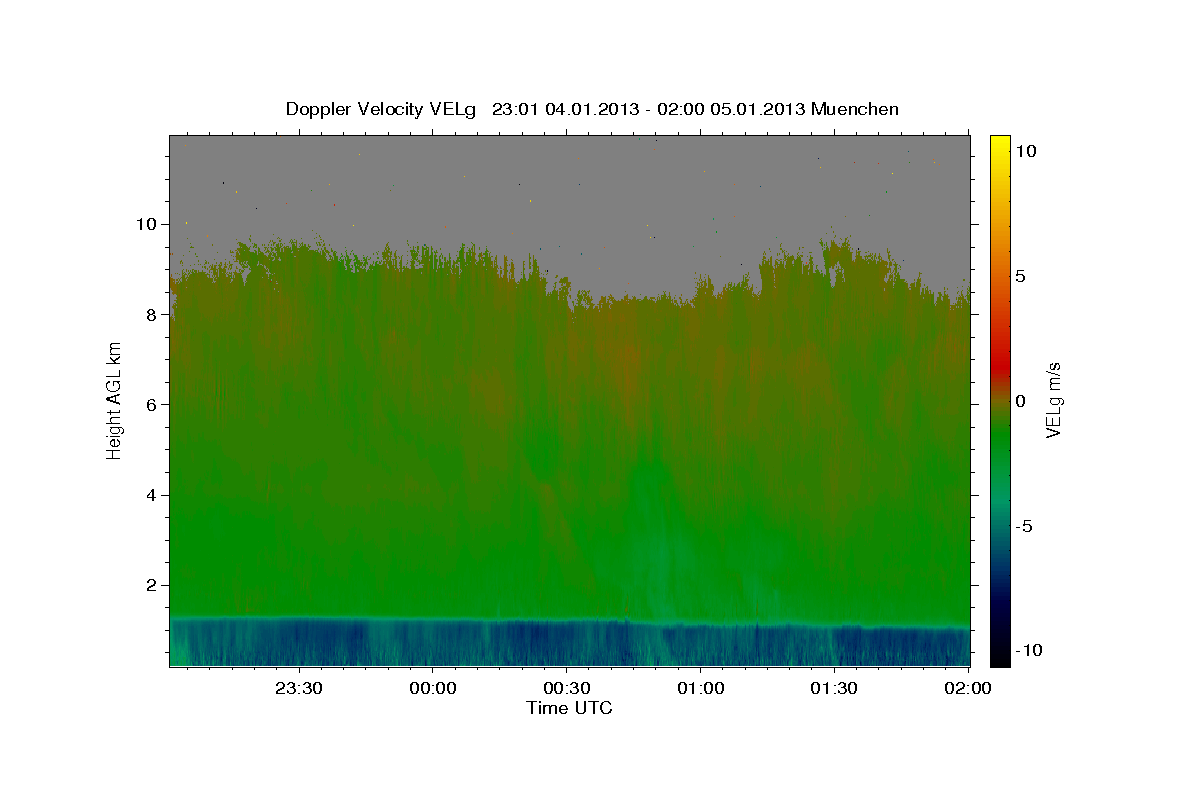1200x800 pixels.
Task: Click the 'VELg m/s' colorbar label
Action: (x=1052, y=401)
